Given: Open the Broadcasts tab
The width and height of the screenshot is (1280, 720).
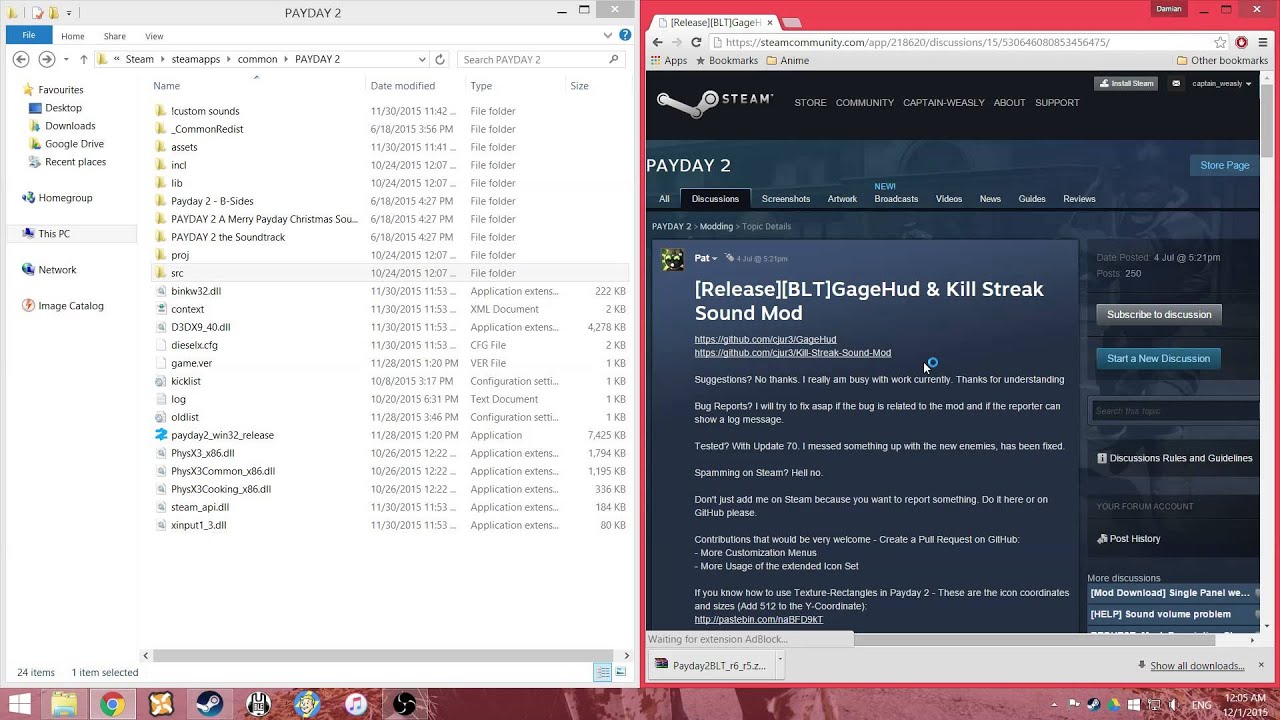Looking at the screenshot, I should coord(896,199).
